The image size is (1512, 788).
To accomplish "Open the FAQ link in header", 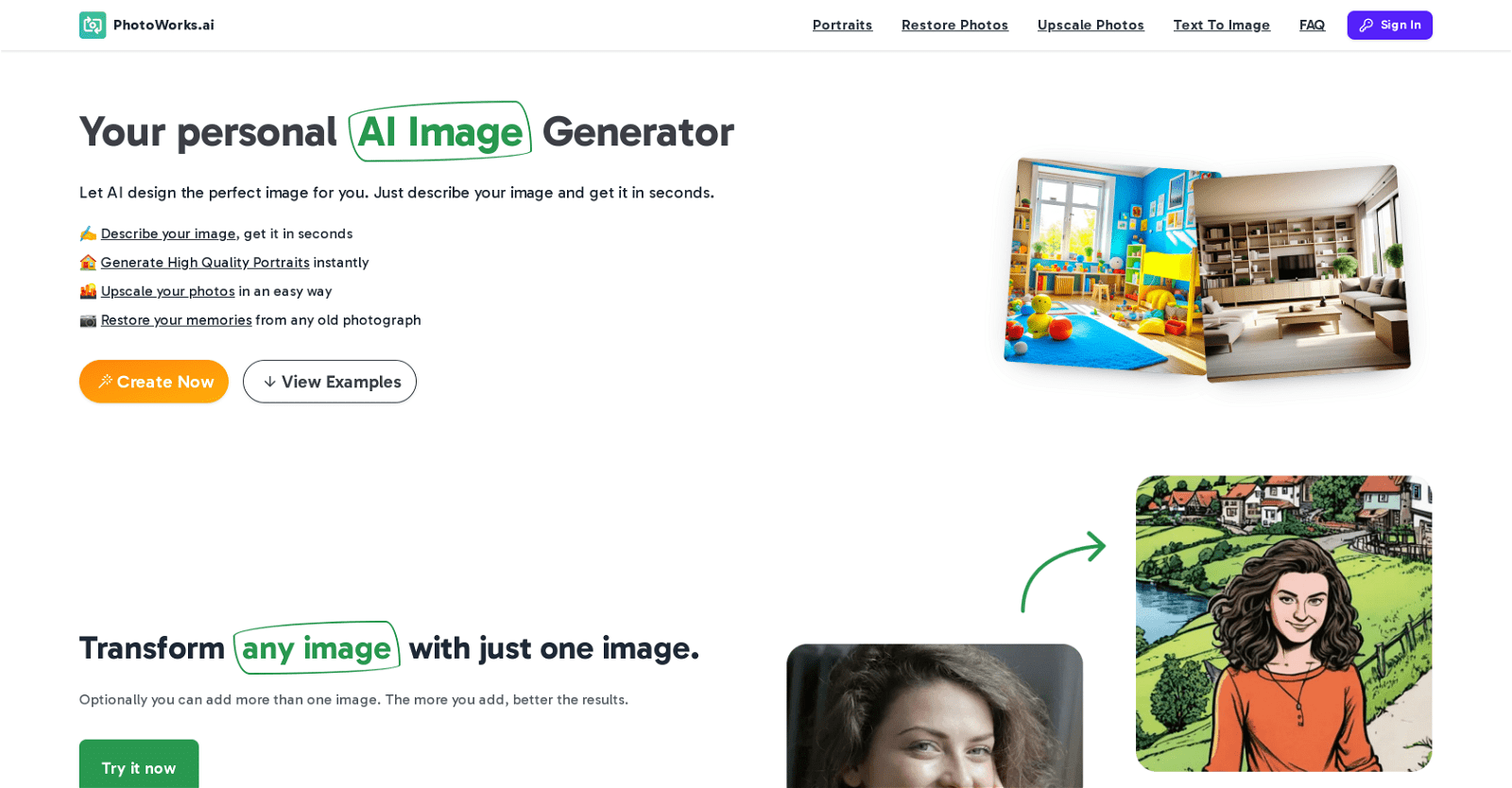I will tap(1312, 26).
